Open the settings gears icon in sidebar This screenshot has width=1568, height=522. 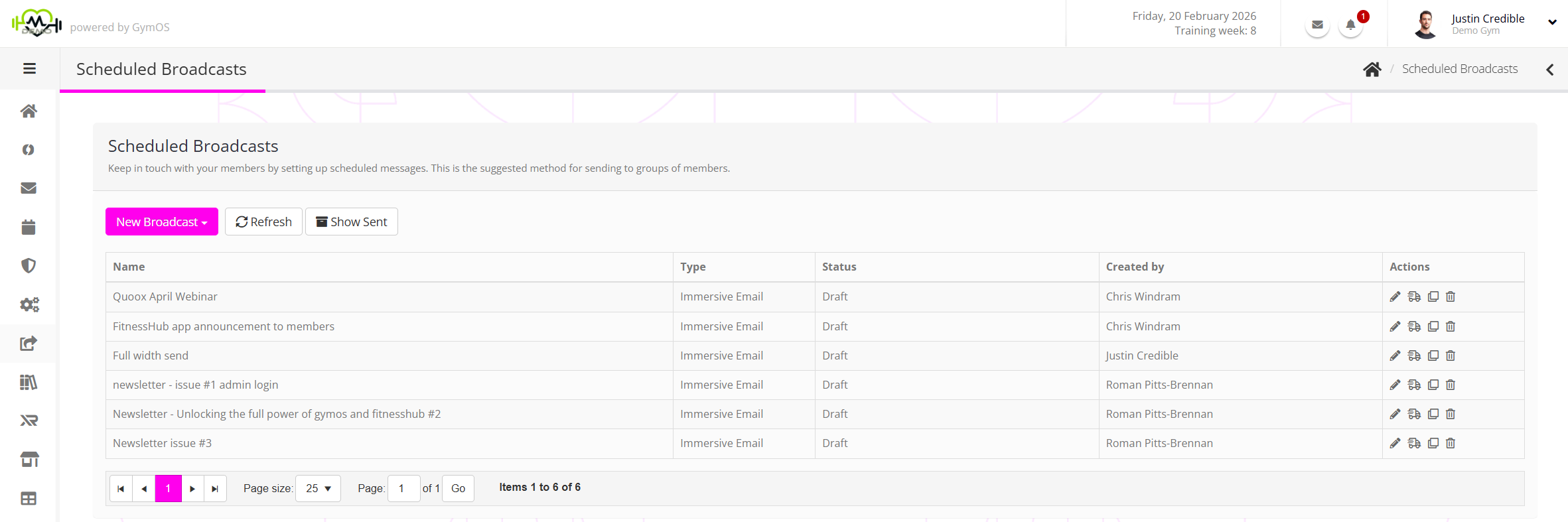tap(29, 304)
